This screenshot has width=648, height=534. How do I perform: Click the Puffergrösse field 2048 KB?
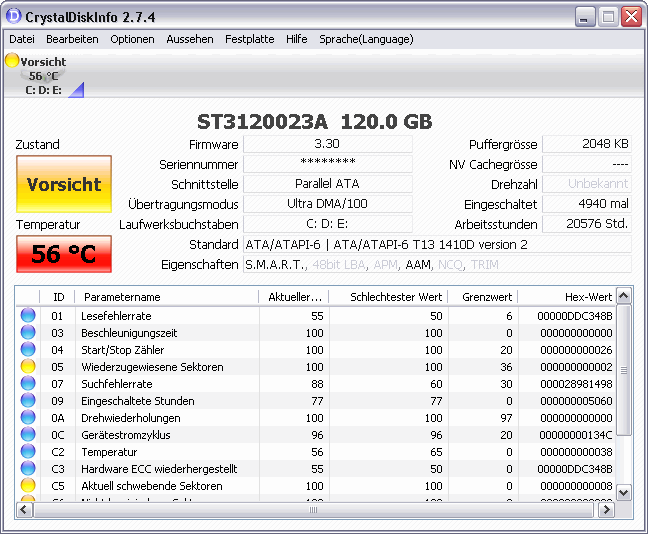(587, 144)
